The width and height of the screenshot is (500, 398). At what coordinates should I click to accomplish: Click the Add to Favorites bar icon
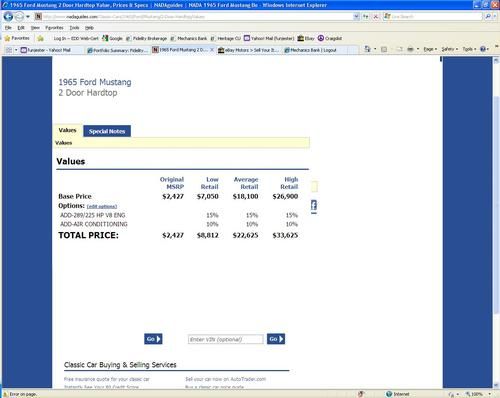[41, 38]
